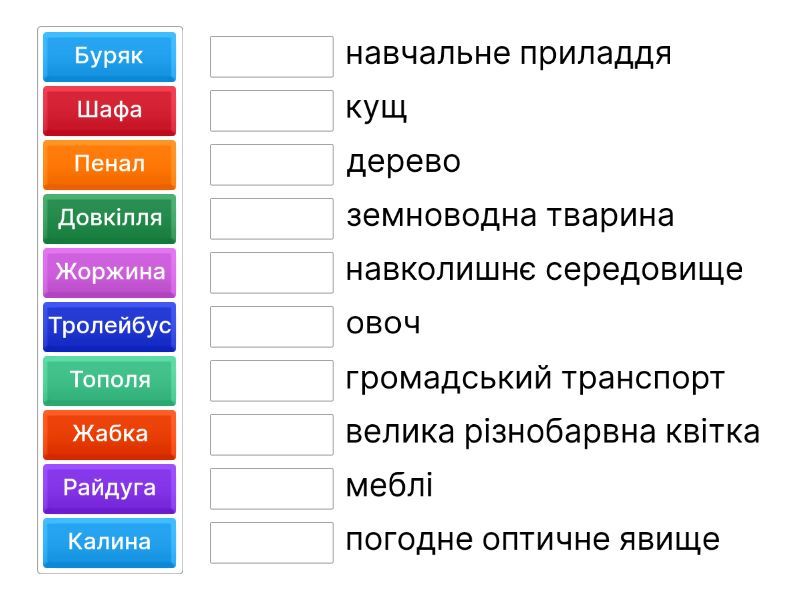Select the empty slot beside овоч
The image size is (800, 600).
pyautogui.click(x=271, y=326)
